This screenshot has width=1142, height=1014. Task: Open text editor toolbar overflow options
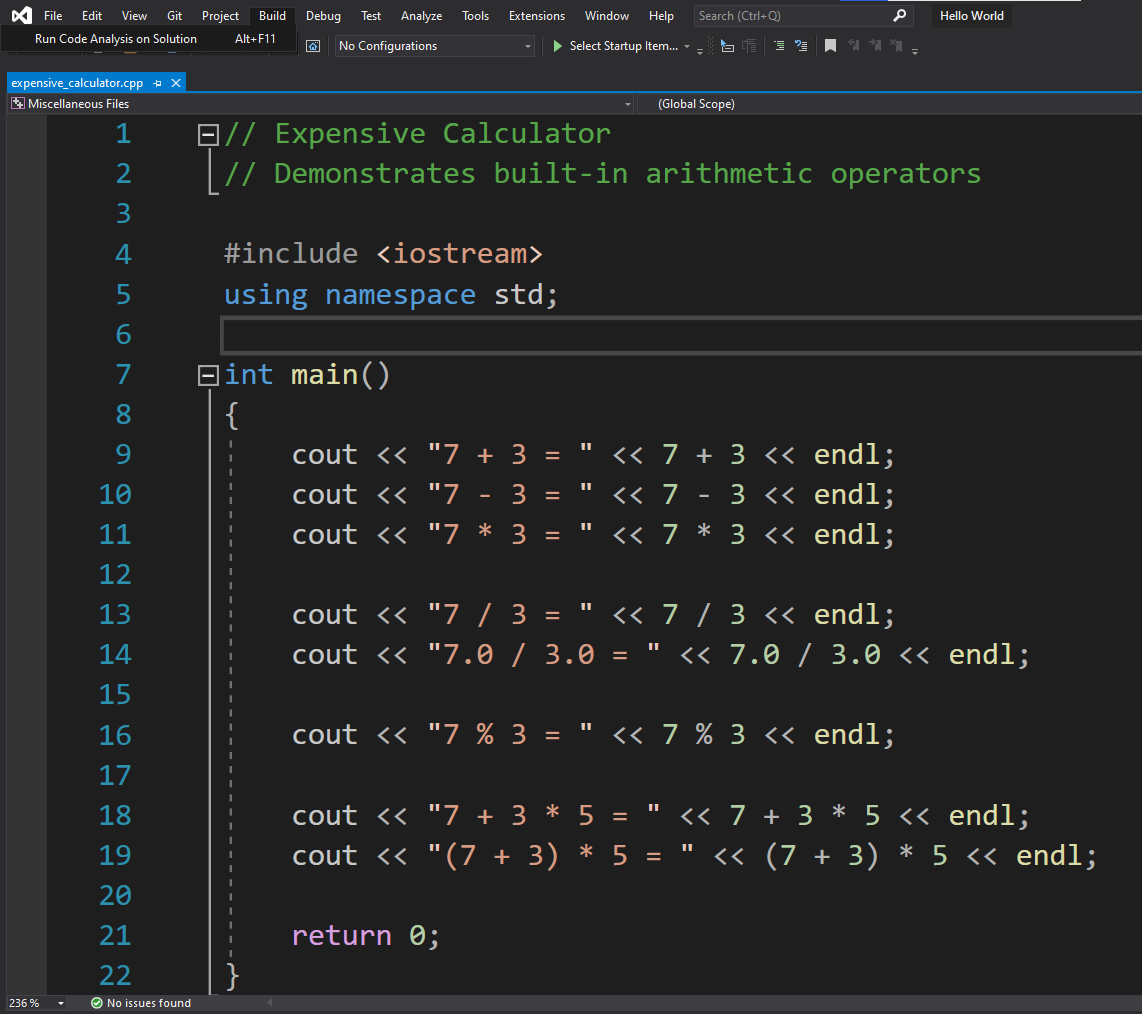[915, 50]
